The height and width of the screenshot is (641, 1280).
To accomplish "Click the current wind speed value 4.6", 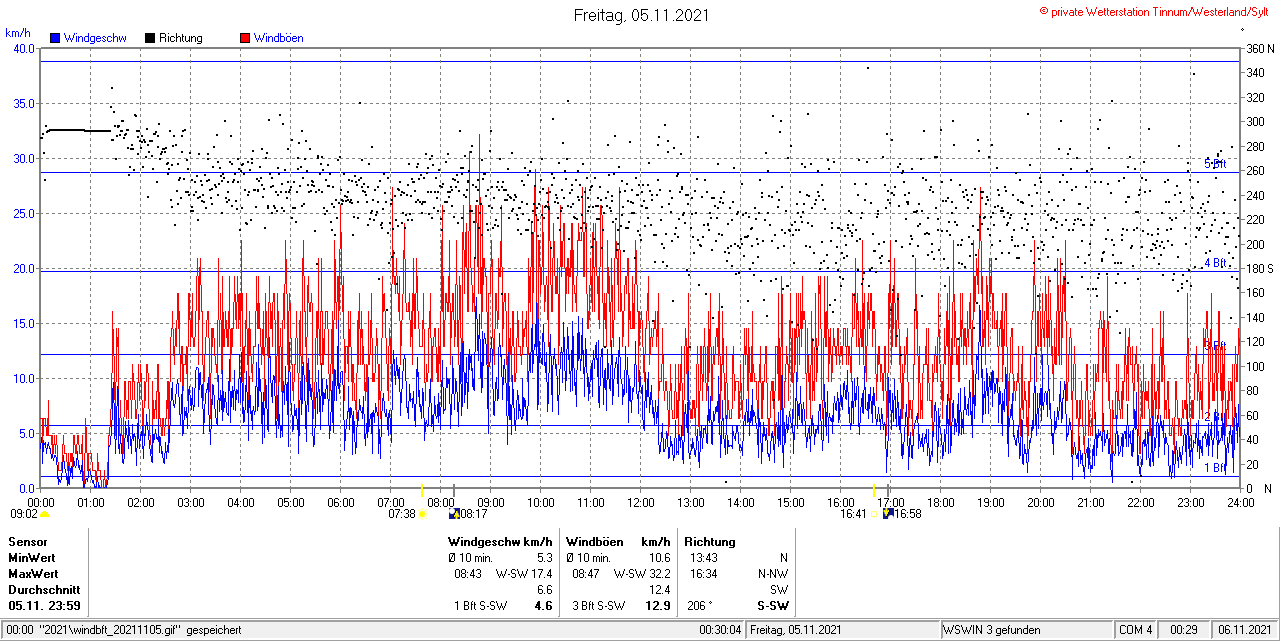I will click(x=544, y=606).
